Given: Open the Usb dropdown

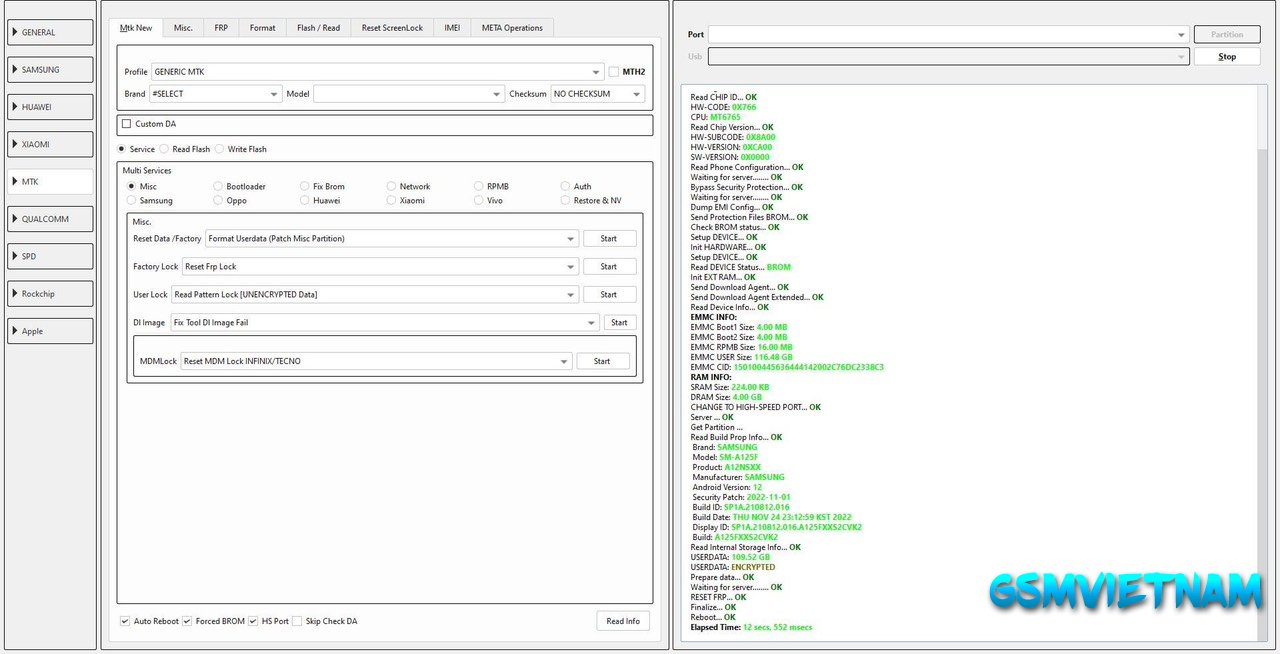Looking at the screenshot, I should coord(949,56).
